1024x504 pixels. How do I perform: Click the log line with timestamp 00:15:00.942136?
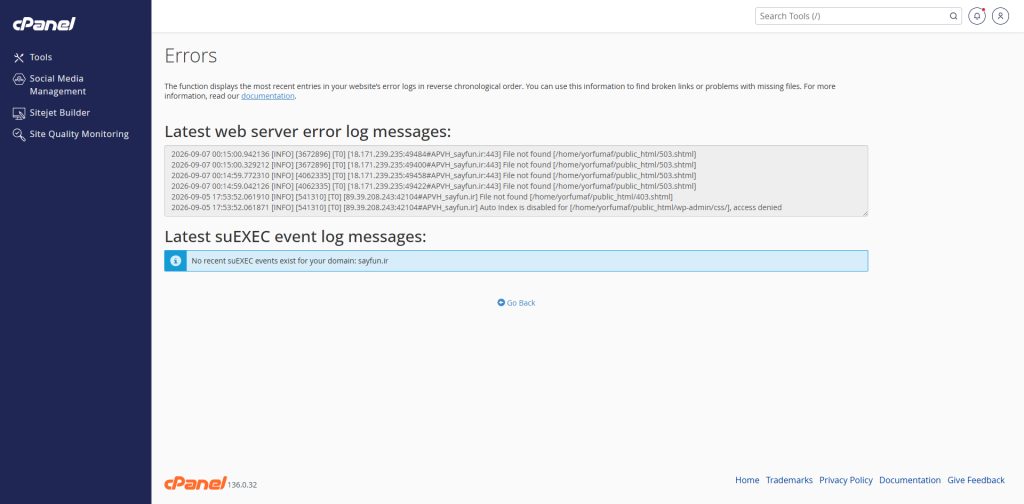433,154
